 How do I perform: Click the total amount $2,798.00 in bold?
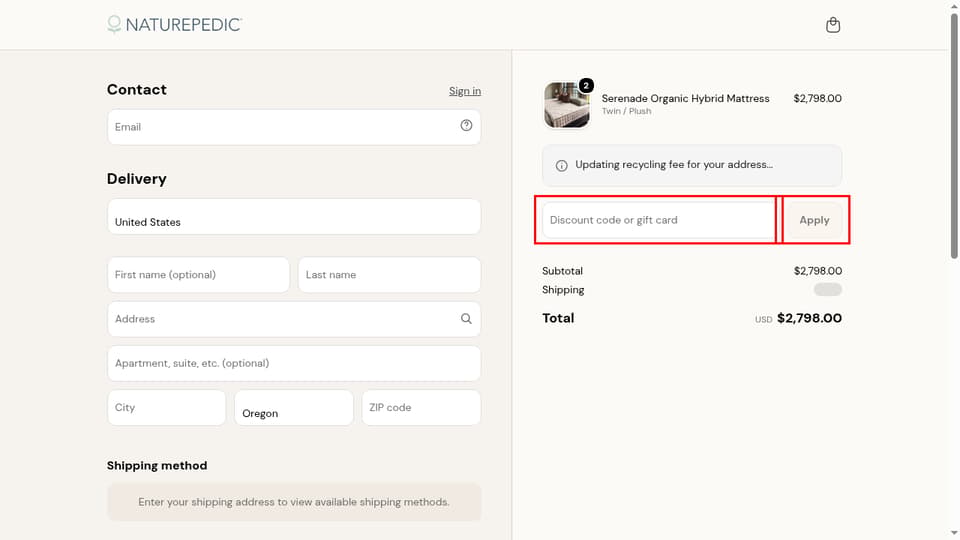click(x=809, y=318)
